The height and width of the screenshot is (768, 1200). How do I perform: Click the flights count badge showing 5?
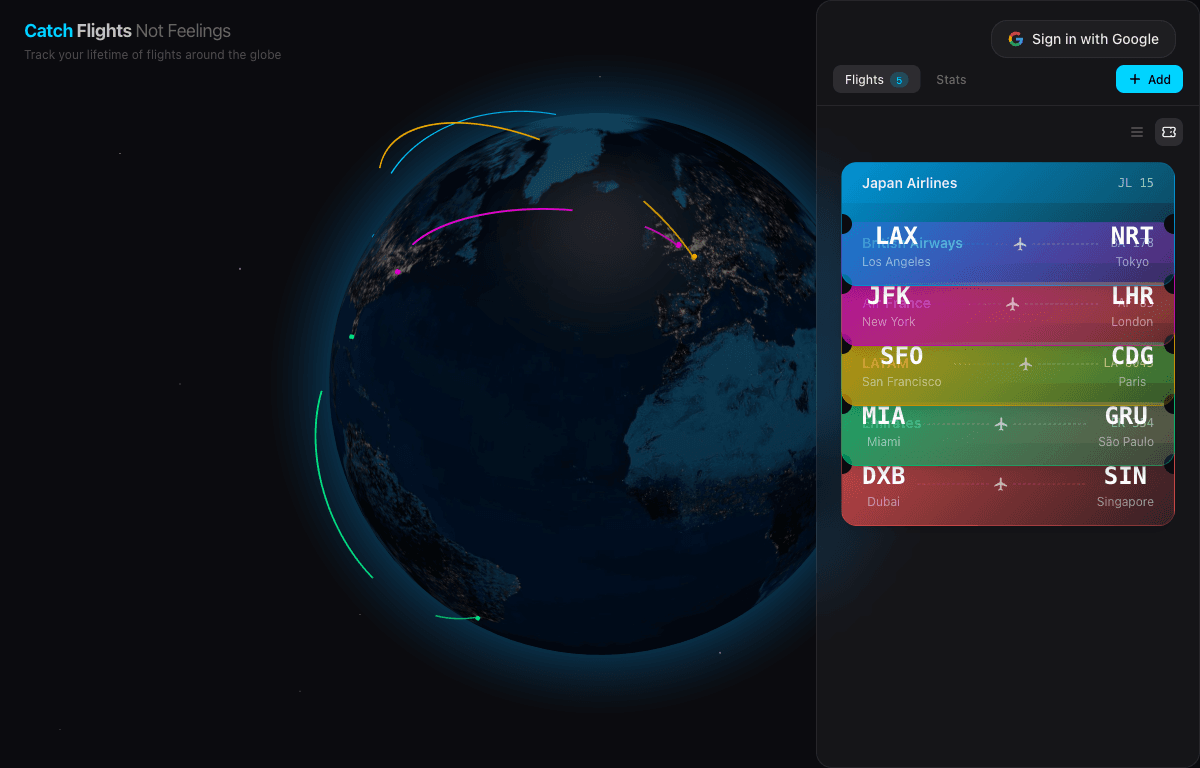click(x=899, y=80)
